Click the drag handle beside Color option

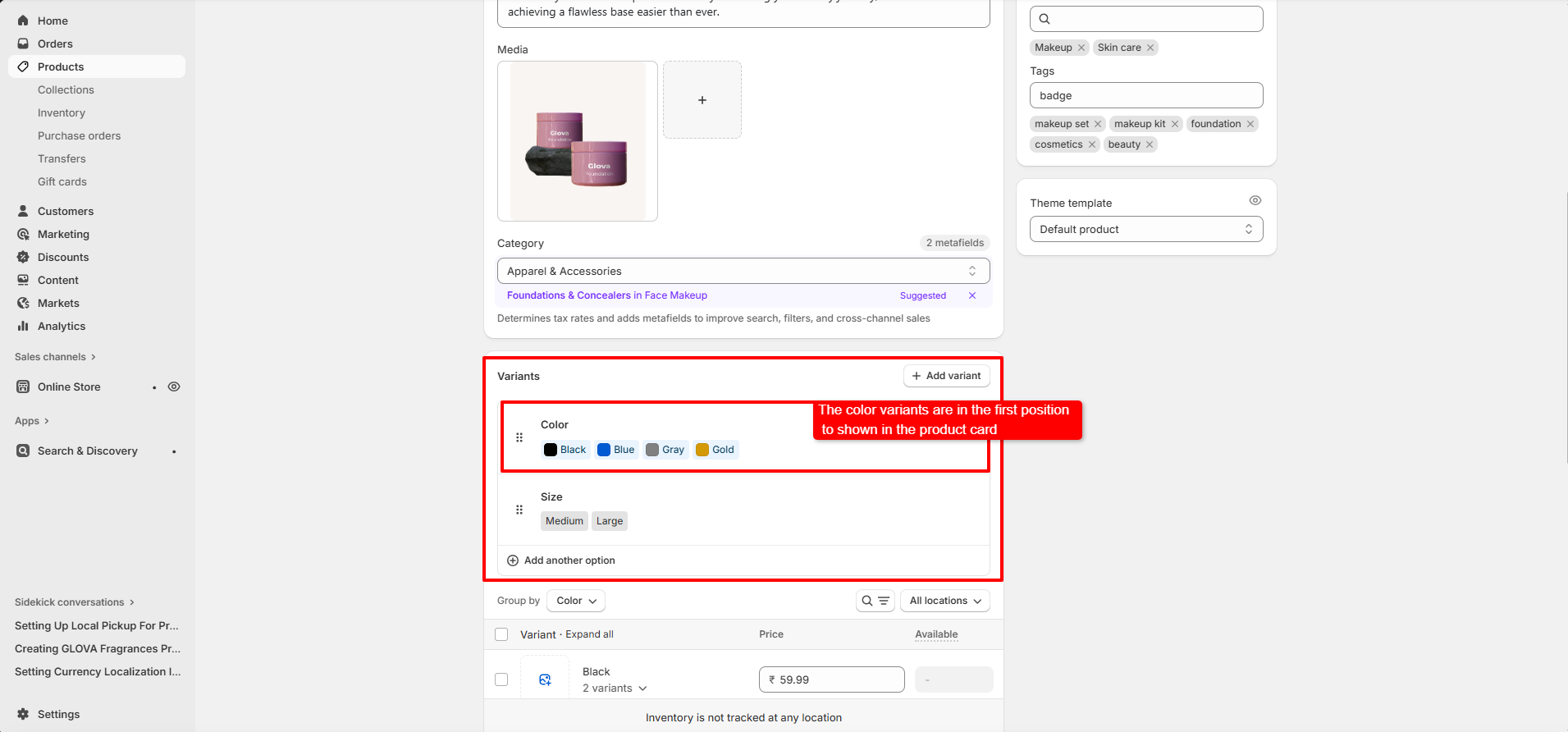coord(519,437)
